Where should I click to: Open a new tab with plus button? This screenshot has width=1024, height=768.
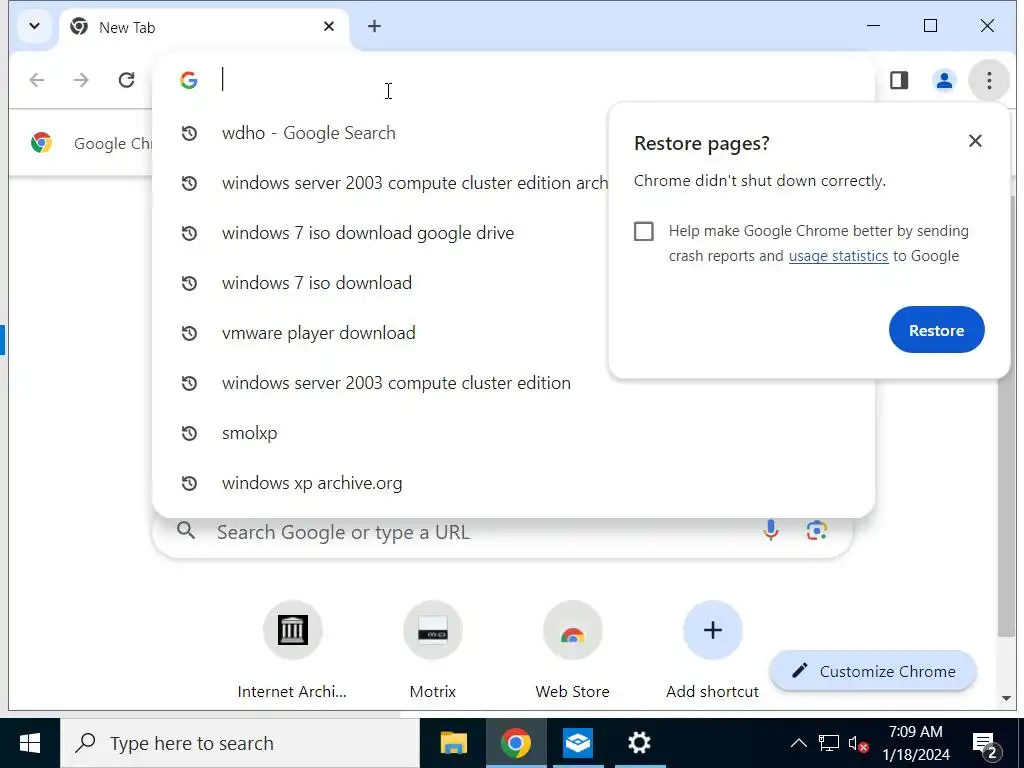point(374,26)
